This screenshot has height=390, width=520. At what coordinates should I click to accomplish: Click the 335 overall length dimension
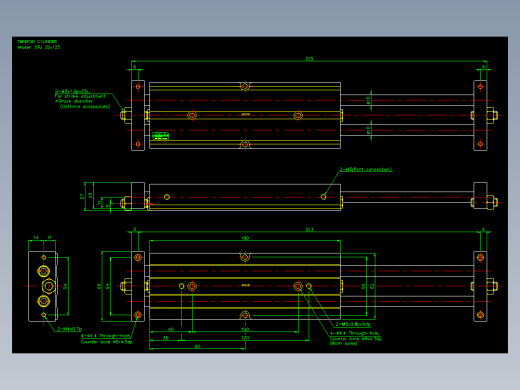coord(309,59)
